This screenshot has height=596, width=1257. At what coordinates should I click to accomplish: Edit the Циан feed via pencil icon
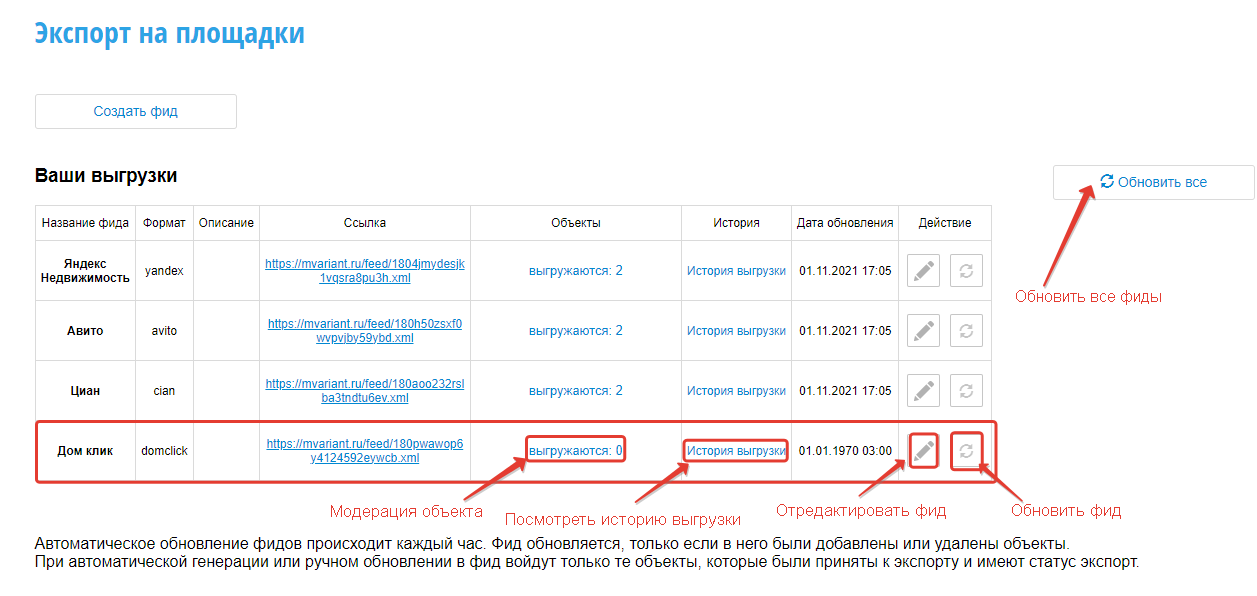pyautogui.click(x=923, y=391)
